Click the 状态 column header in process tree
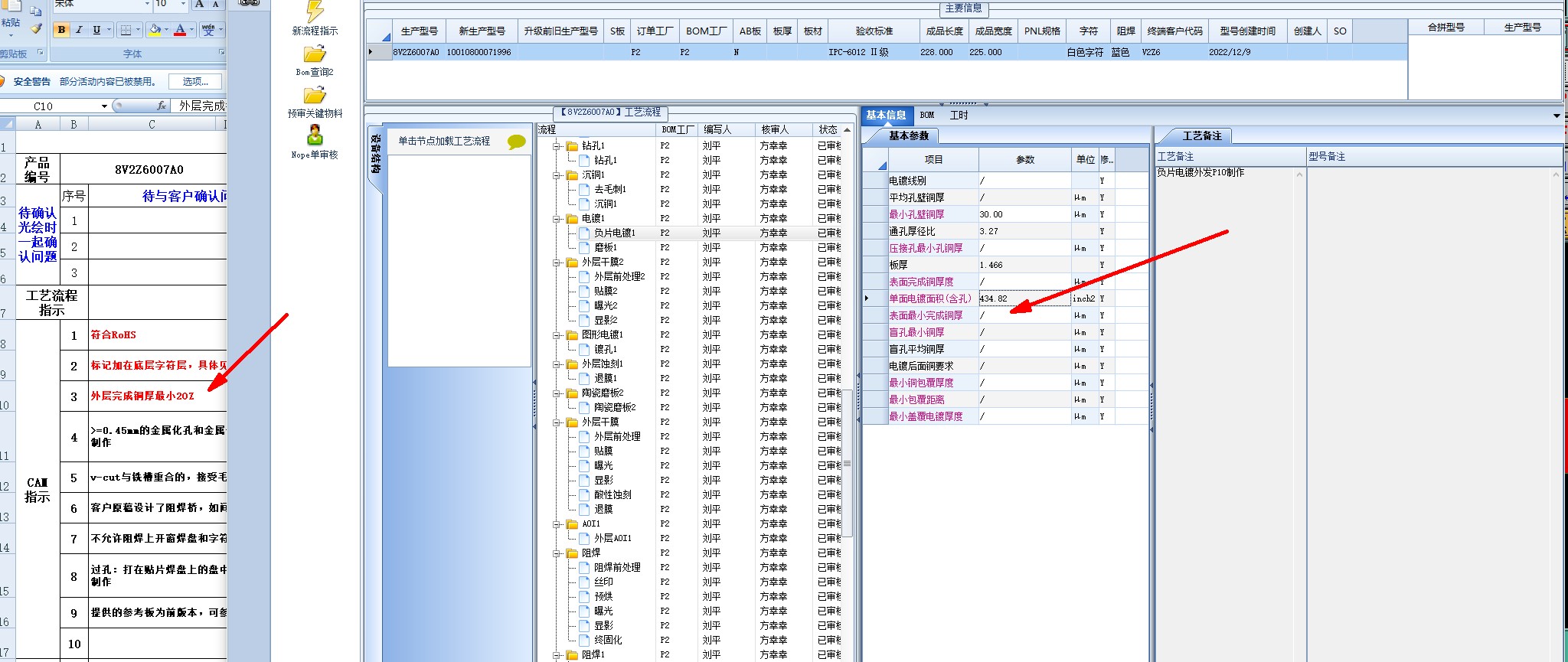Screen dimensions: 1568x662 (828, 129)
